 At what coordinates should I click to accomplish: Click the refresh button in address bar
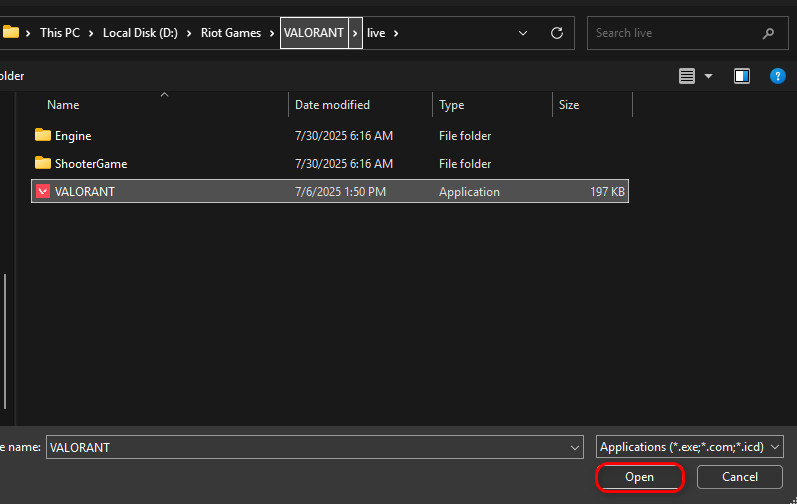pyautogui.click(x=557, y=33)
